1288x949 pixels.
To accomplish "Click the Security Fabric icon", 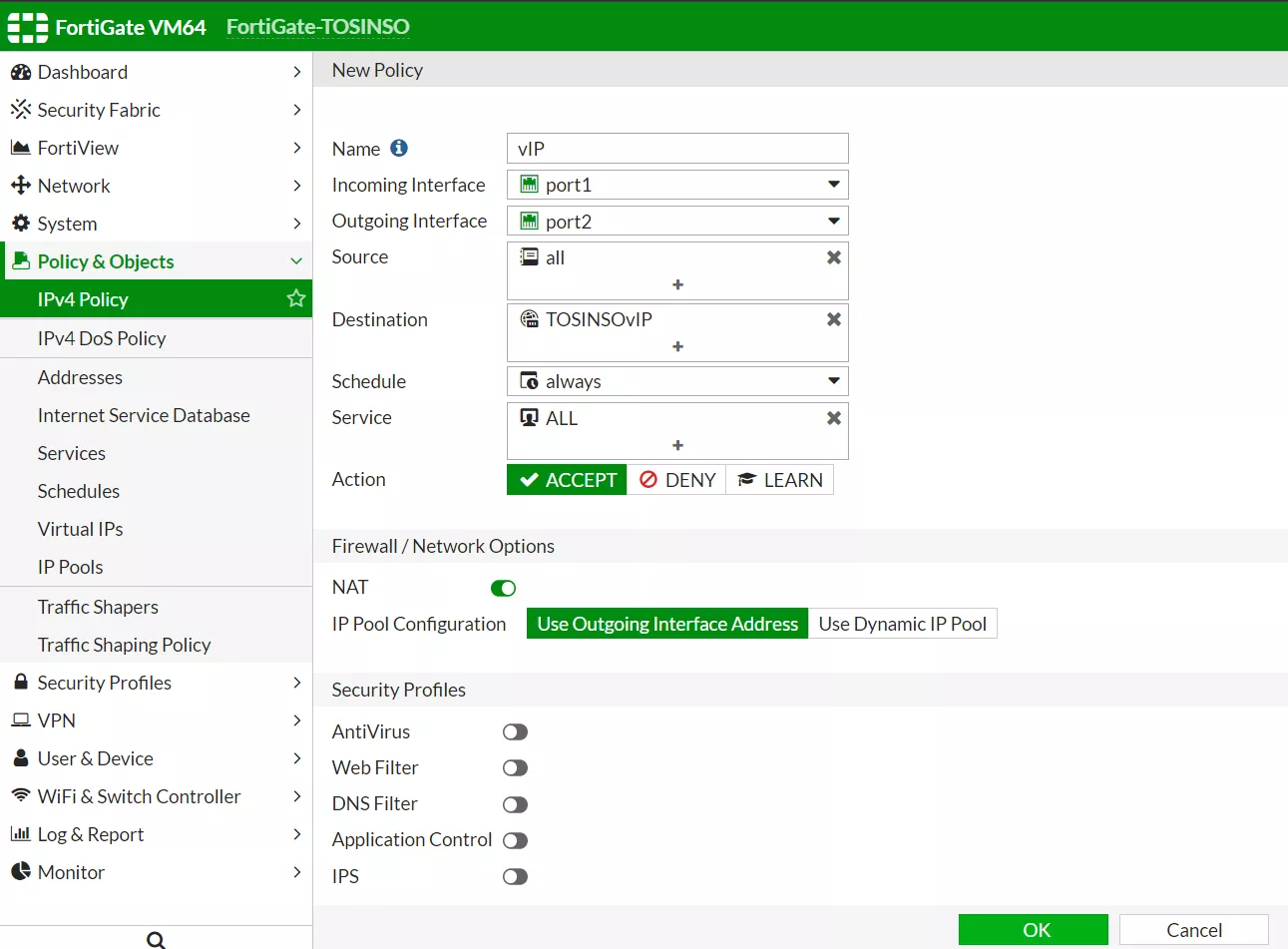I will [x=20, y=110].
